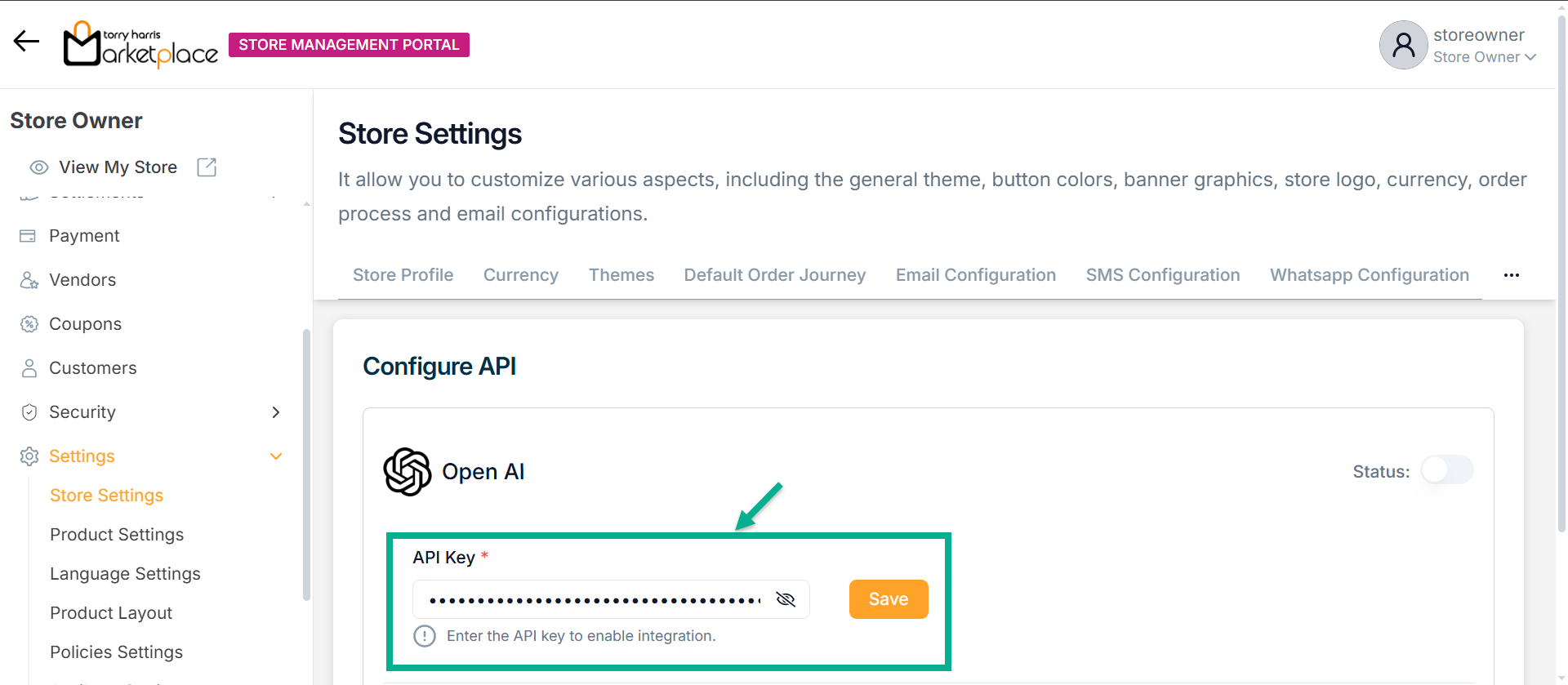Viewport: 1568px width, 685px height.
Task: Click the Vendors icon in sidebar
Action: tap(29, 280)
